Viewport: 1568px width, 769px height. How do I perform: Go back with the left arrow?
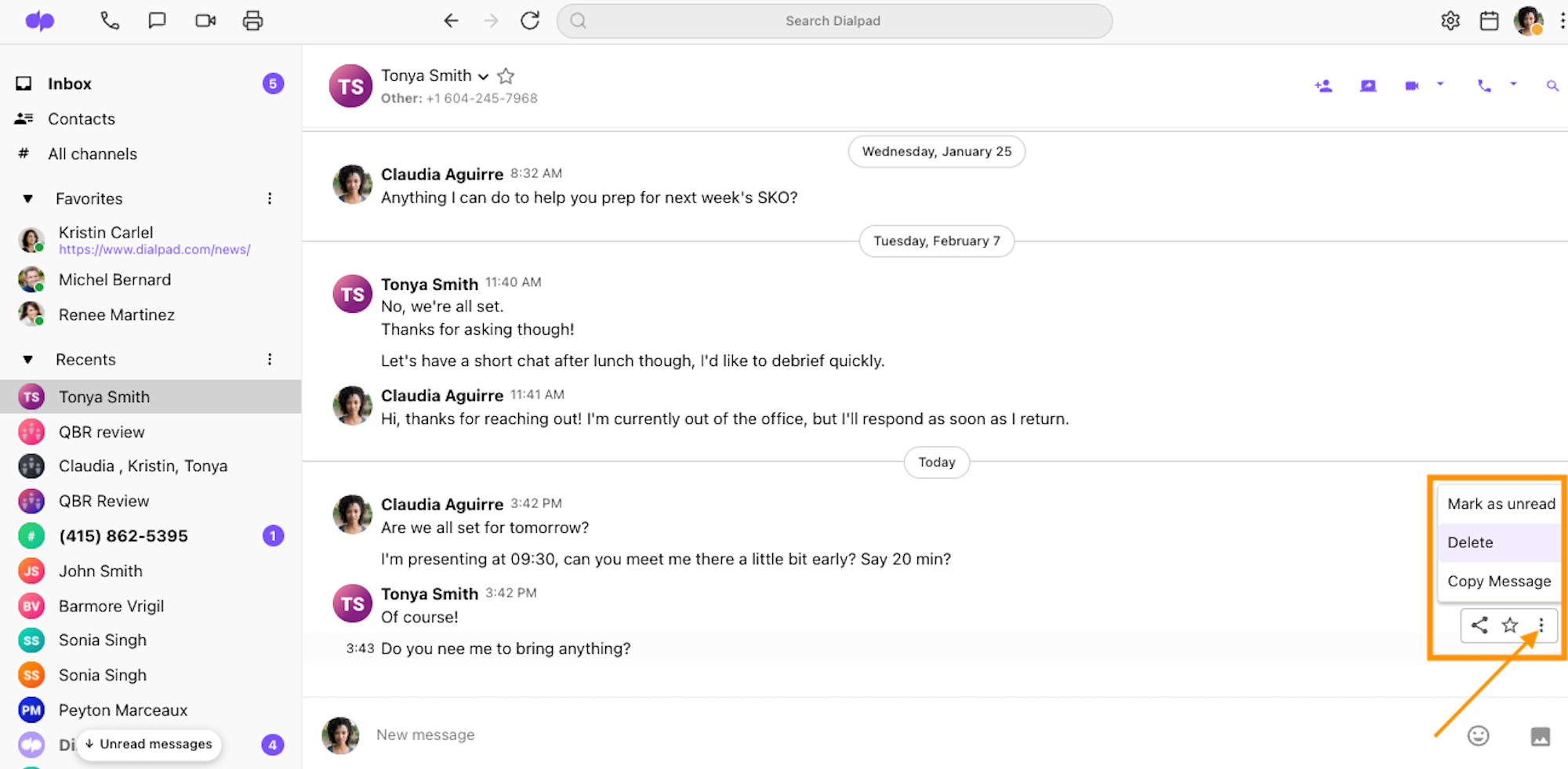[451, 21]
